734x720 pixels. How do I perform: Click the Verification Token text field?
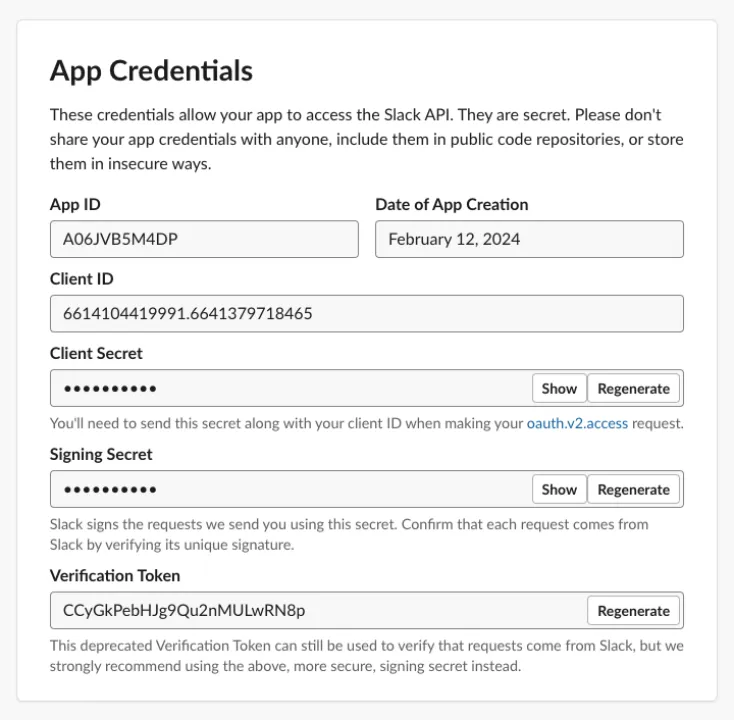pyautogui.click(x=318, y=610)
